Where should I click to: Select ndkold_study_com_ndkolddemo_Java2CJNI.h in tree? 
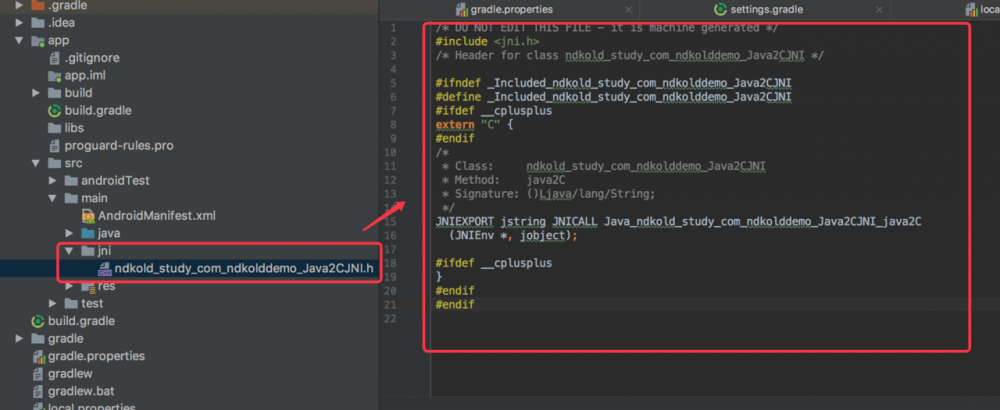point(244,268)
